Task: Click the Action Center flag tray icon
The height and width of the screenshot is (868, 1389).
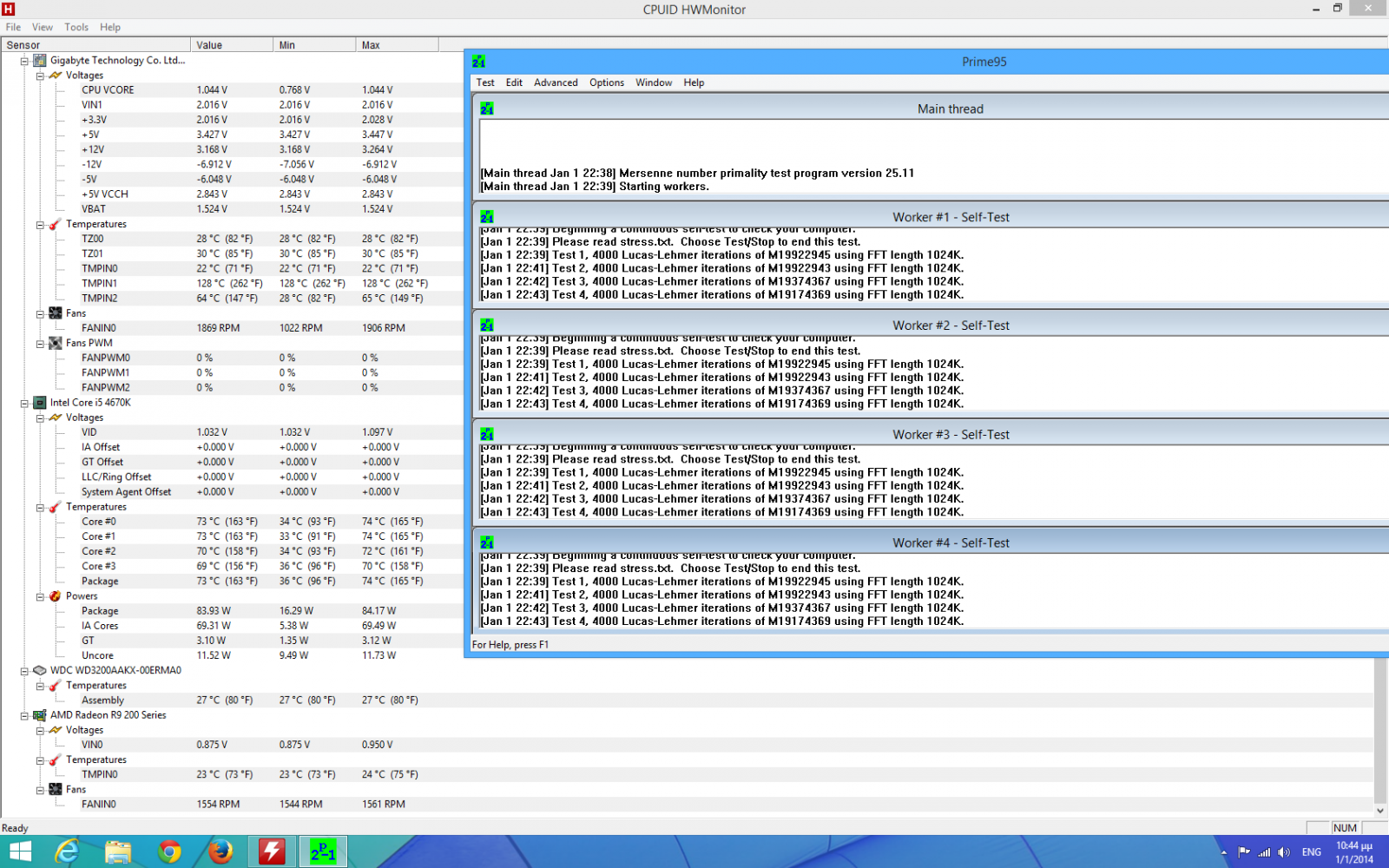Action: (1244, 852)
